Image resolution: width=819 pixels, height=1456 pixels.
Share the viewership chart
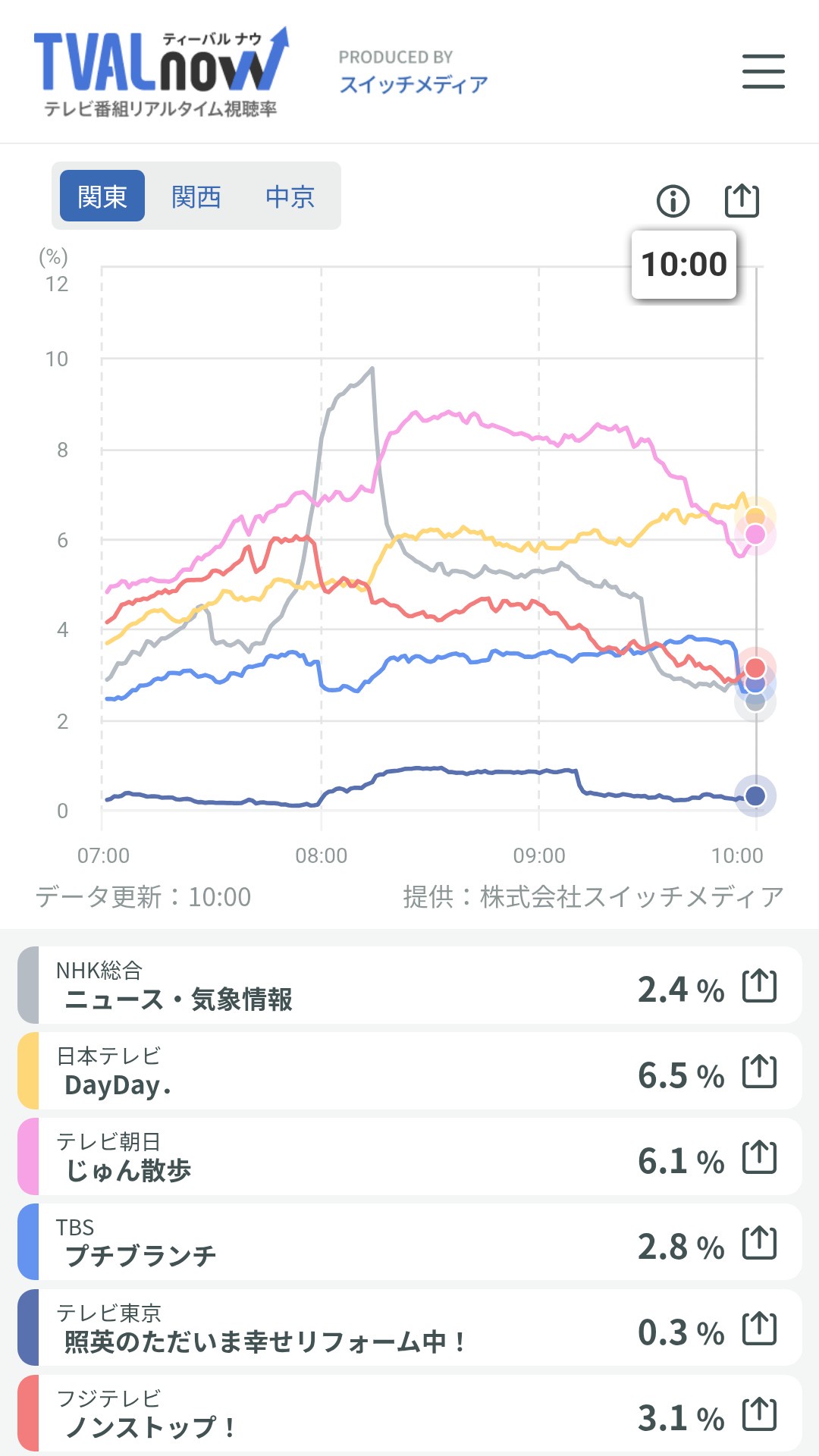tap(742, 200)
